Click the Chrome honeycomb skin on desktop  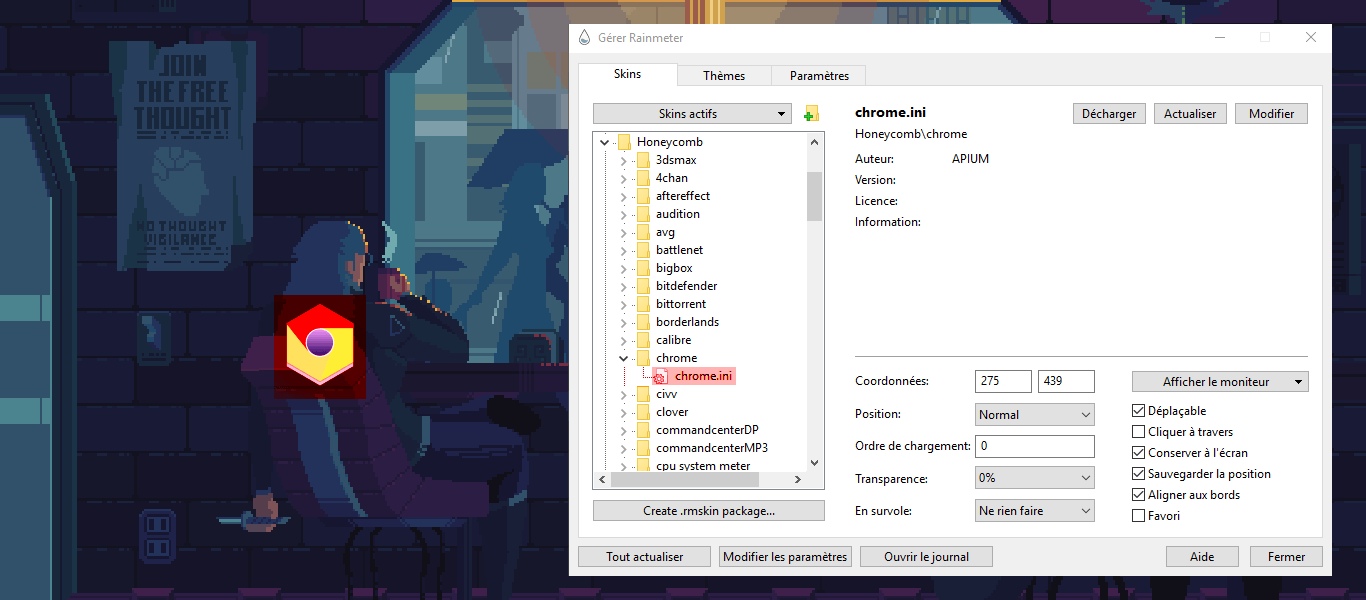click(x=319, y=345)
